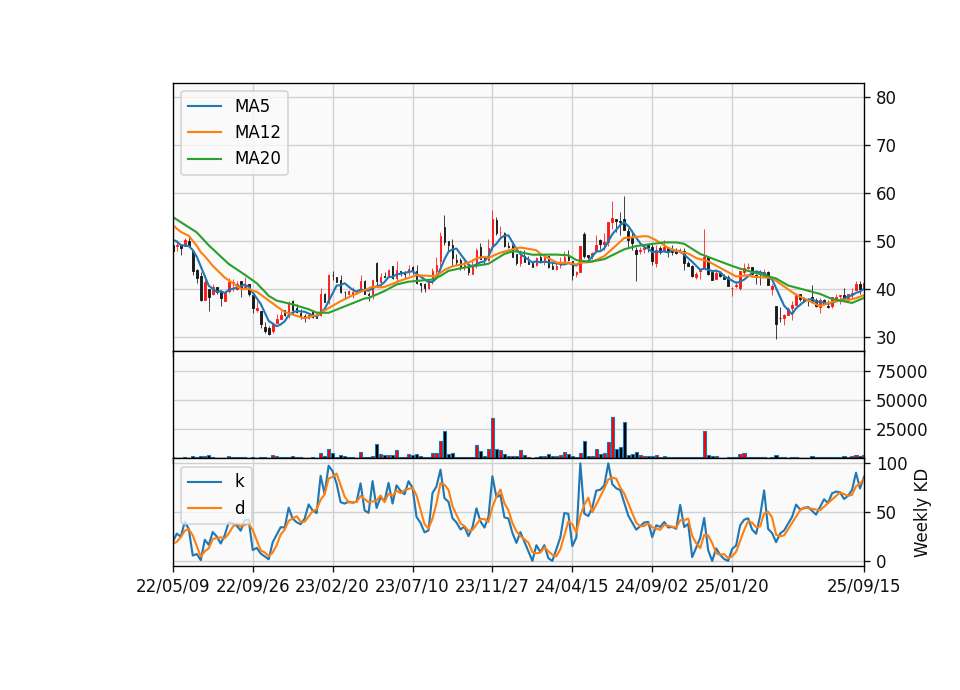Click the KD axis value 100

(x=891, y=464)
